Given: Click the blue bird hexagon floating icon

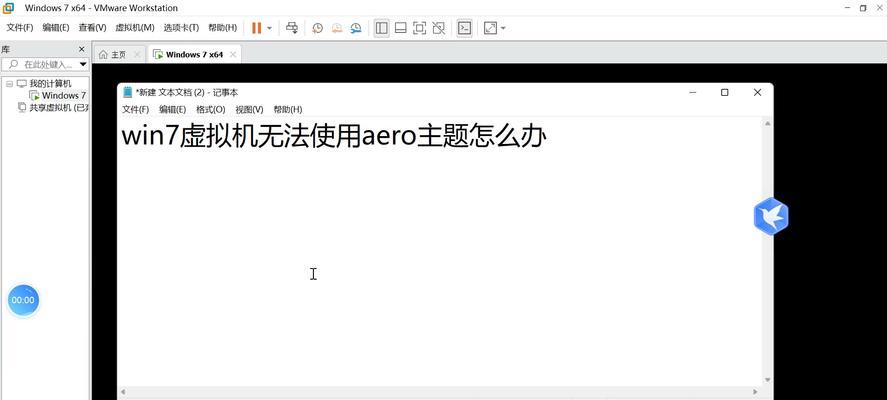Looking at the screenshot, I should click(771, 216).
